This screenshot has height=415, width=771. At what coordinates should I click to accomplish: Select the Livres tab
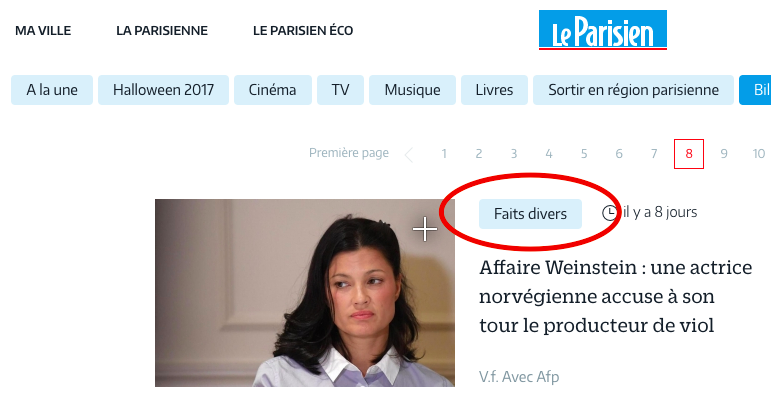494,90
